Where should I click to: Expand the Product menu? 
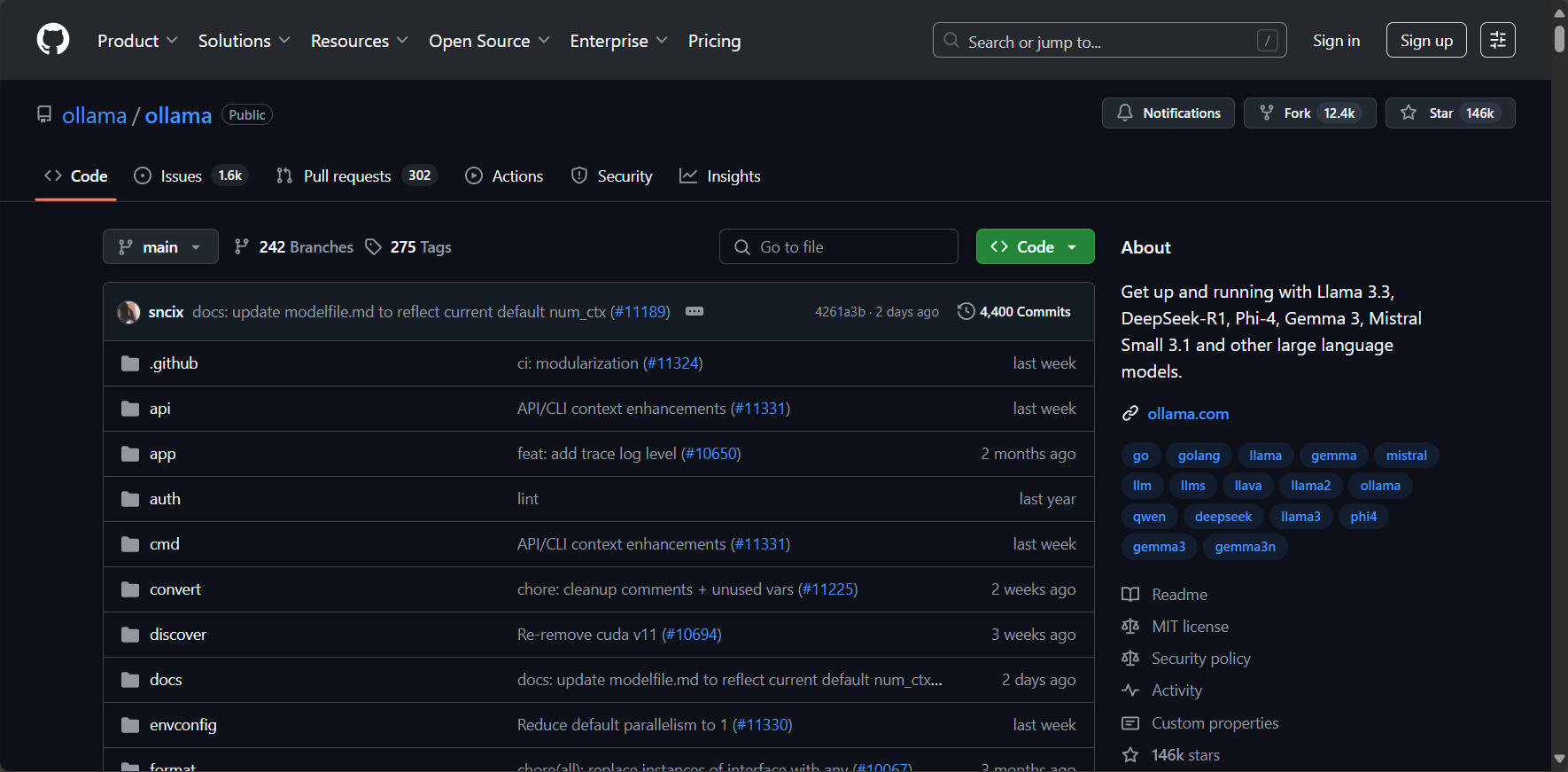click(137, 41)
